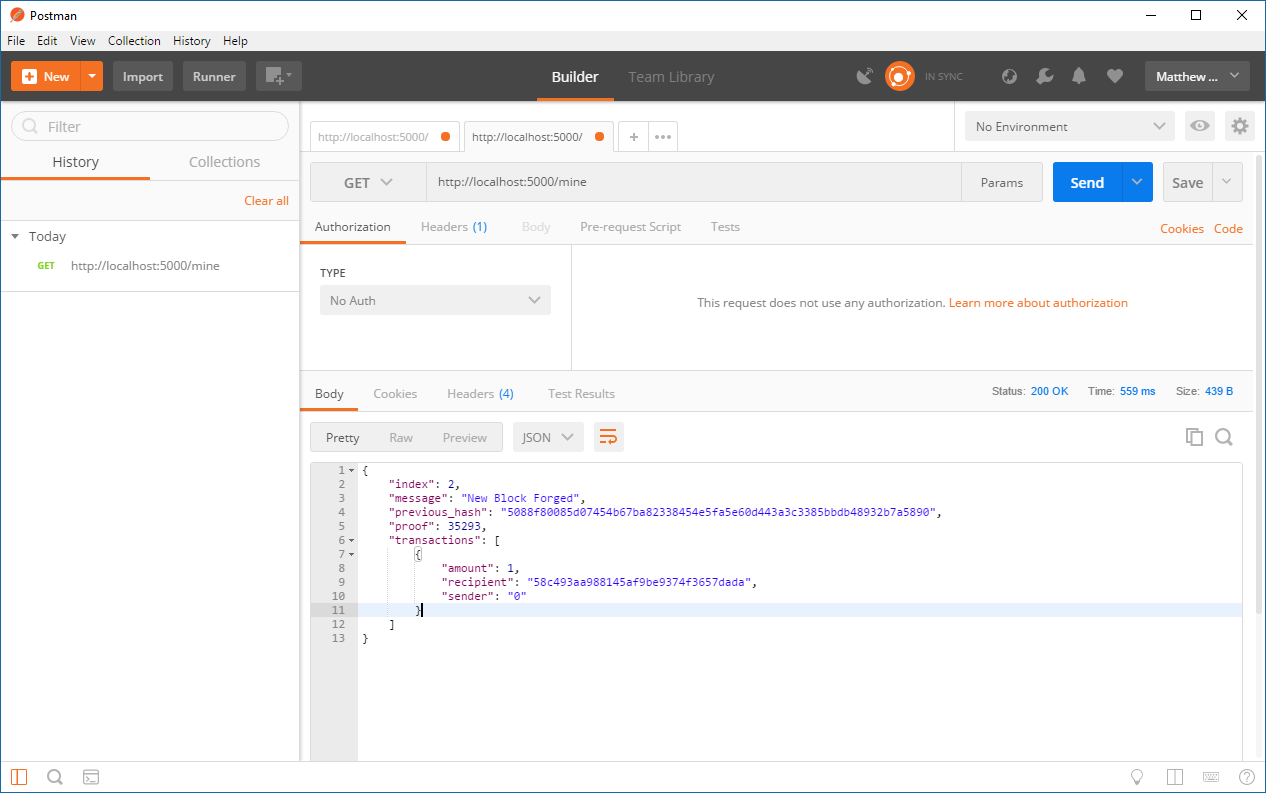
Task: Select the History sidebar tab
Action: (x=75, y=162)
